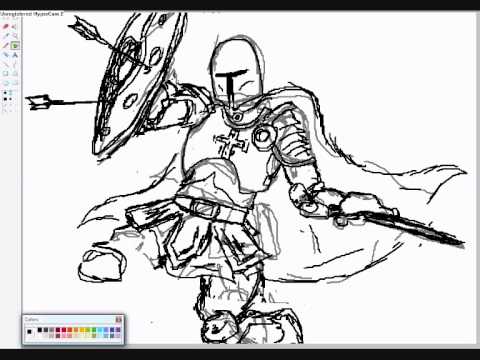
Task: Select the Magnifier zoom tool
Action: pyautogui.click(x=15, y=35)
